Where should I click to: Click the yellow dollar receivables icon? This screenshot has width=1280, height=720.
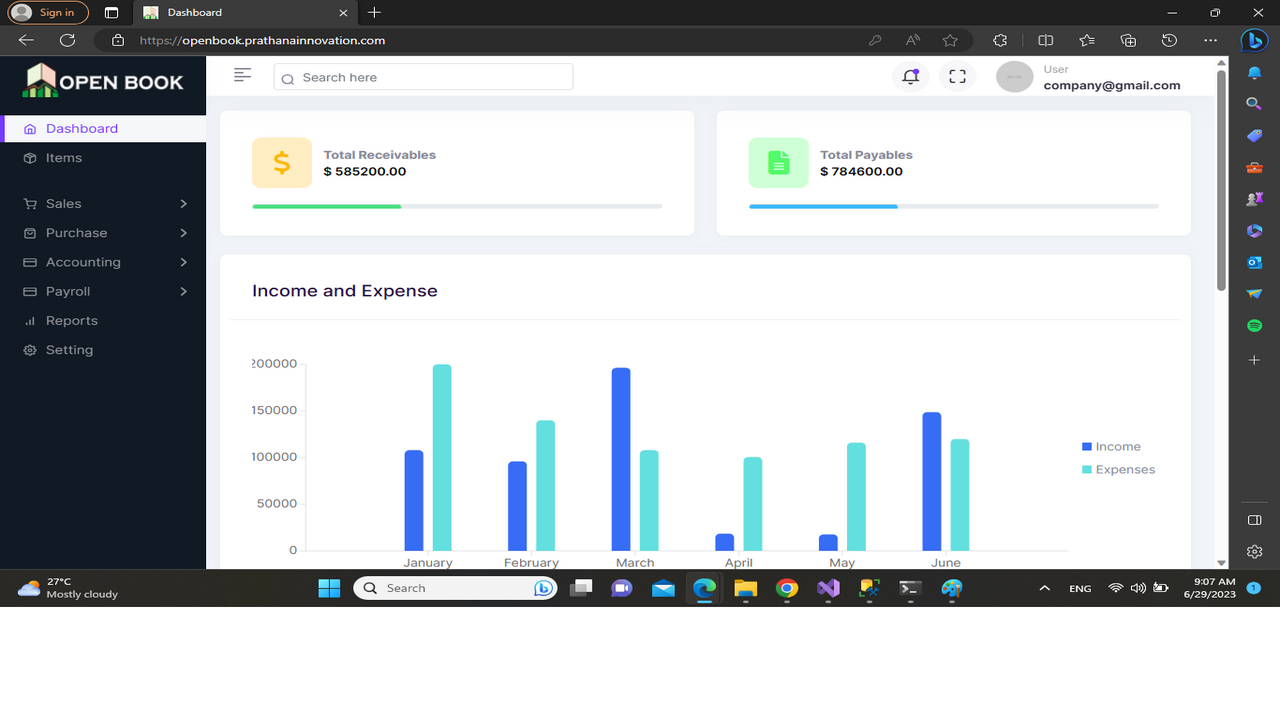(281, 162)
